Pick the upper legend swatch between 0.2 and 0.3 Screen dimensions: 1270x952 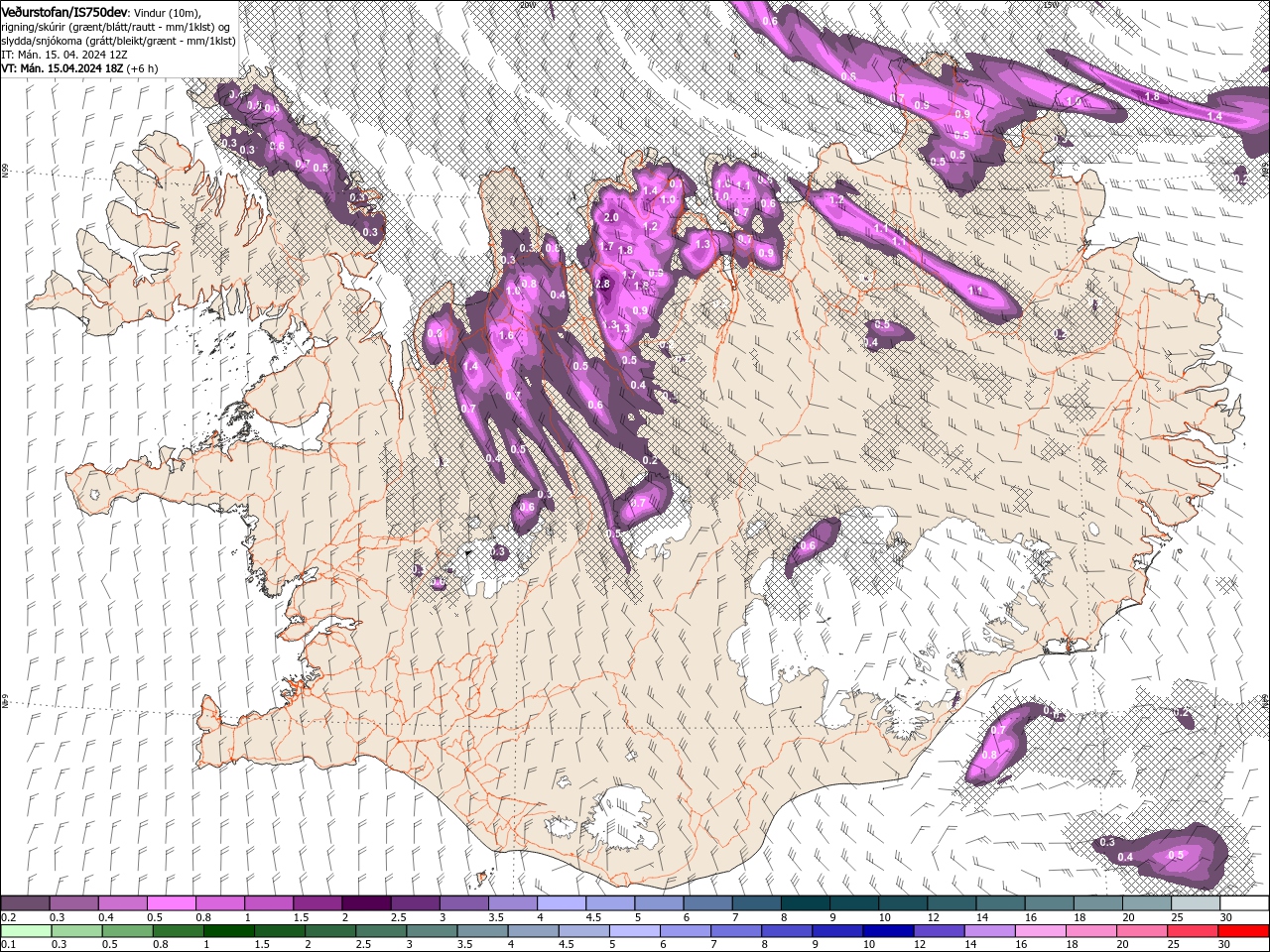tap(25, 903)
